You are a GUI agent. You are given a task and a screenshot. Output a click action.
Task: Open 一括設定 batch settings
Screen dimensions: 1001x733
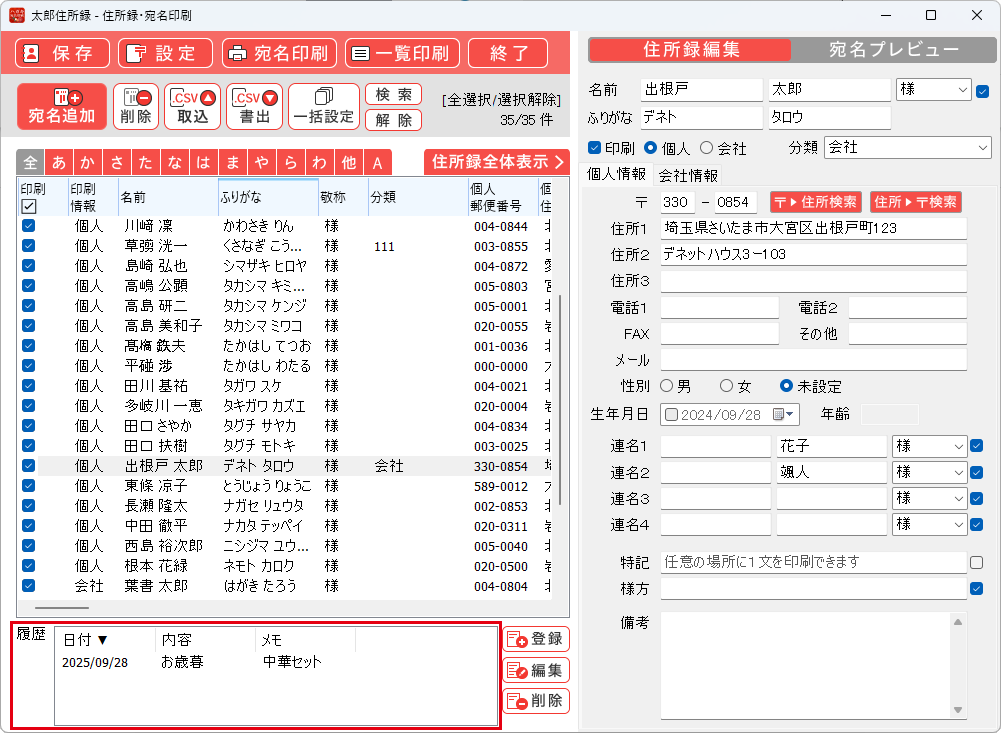(323, 105)
